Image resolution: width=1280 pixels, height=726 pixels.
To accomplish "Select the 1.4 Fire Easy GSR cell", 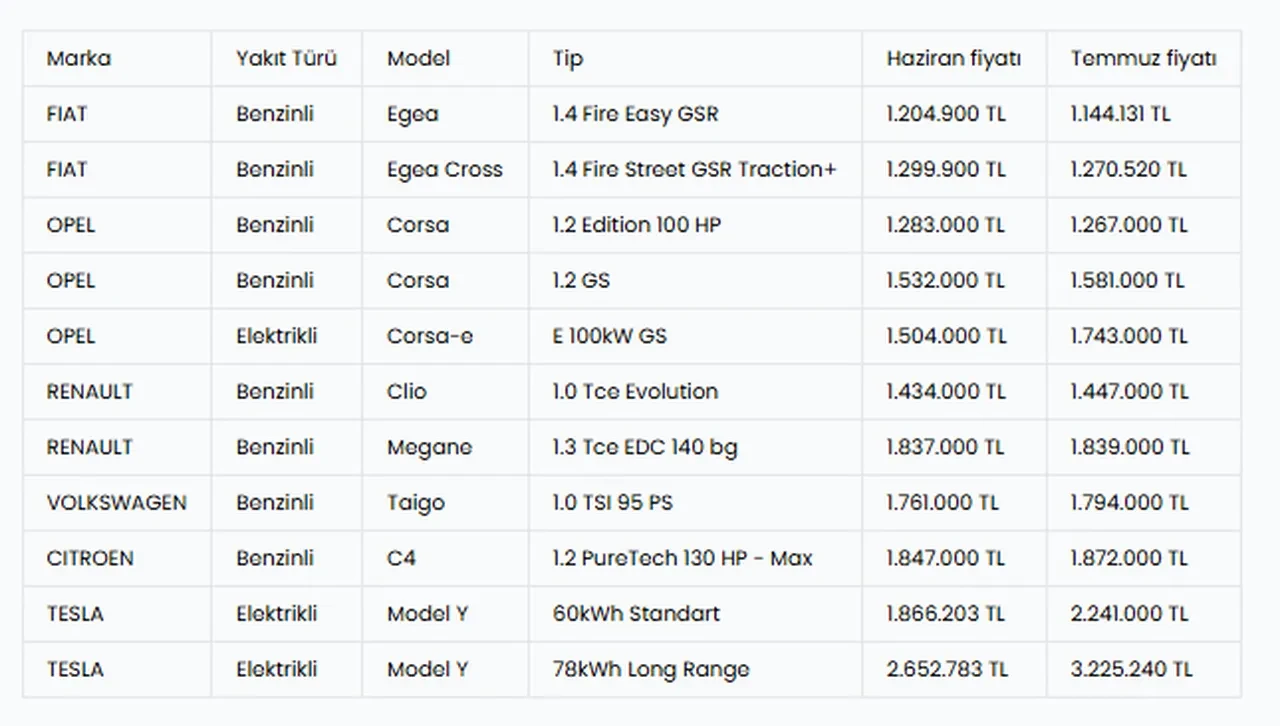I will point(635,114).
